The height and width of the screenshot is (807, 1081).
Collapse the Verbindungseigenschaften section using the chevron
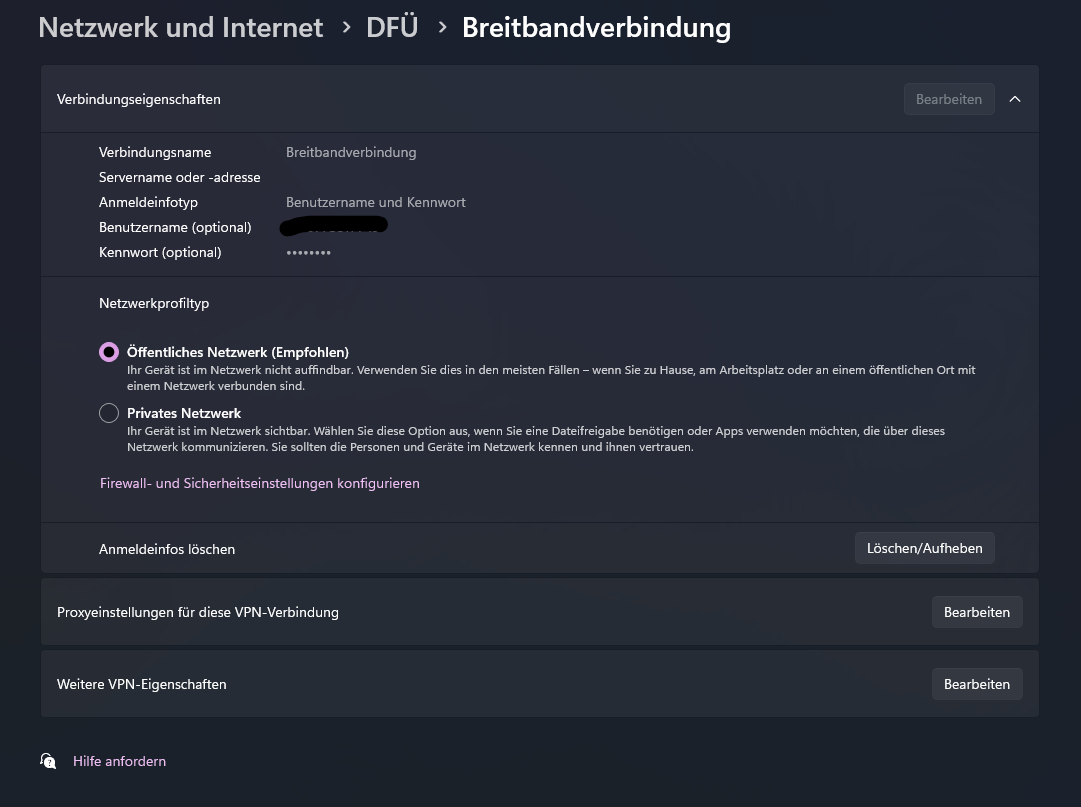coord(1015,99)
